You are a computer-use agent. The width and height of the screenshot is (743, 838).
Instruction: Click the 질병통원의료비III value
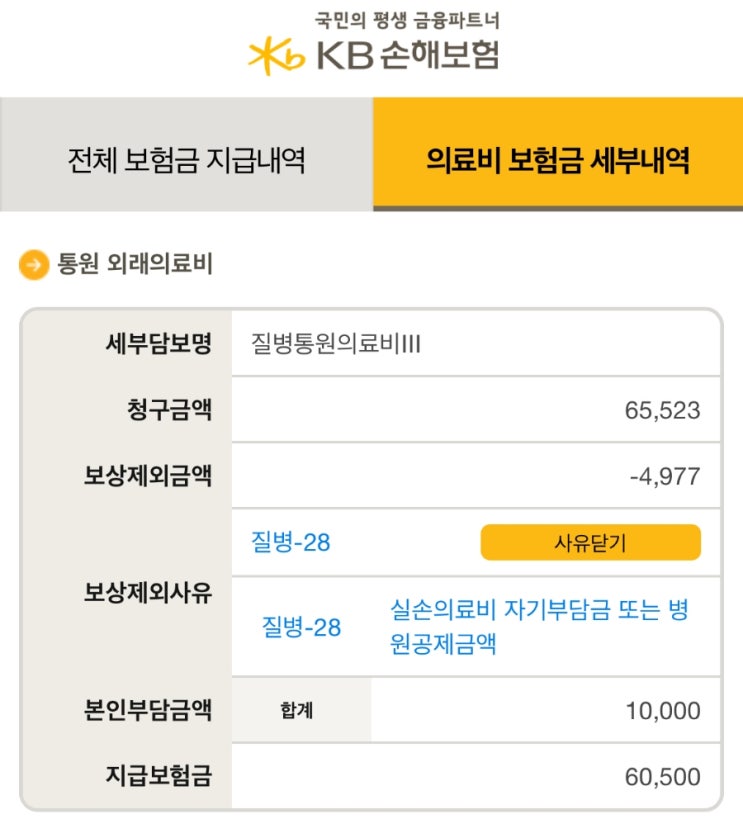click(336, 345)
